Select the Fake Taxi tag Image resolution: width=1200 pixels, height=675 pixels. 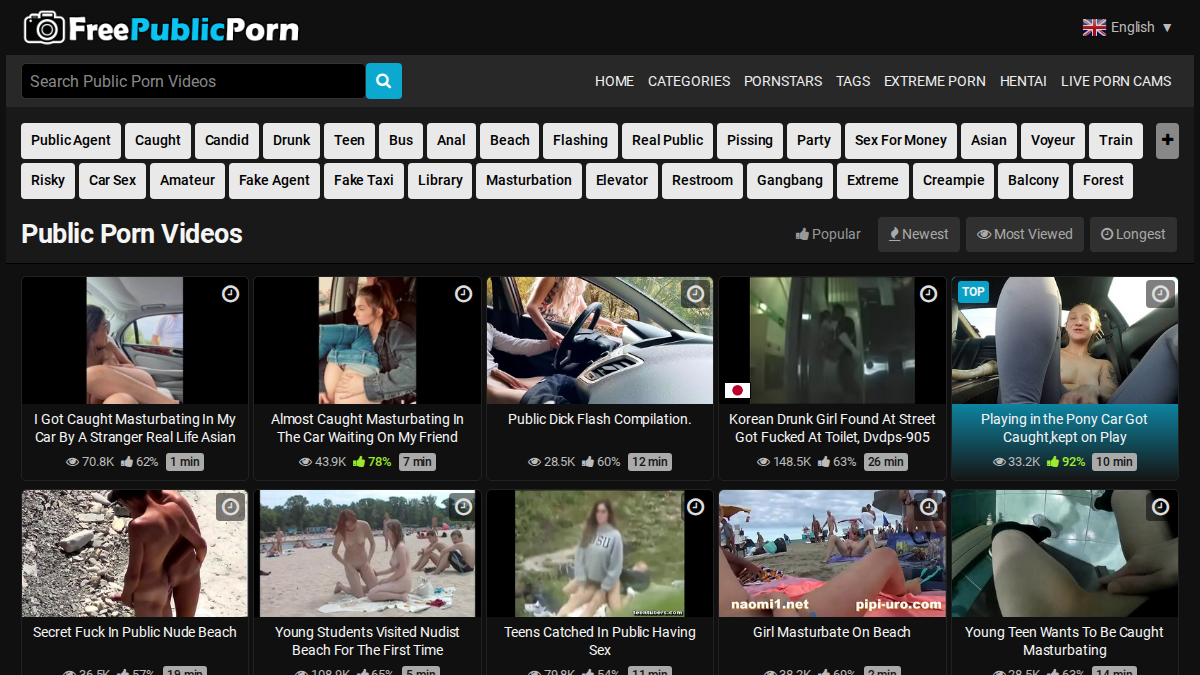[364, 181]
